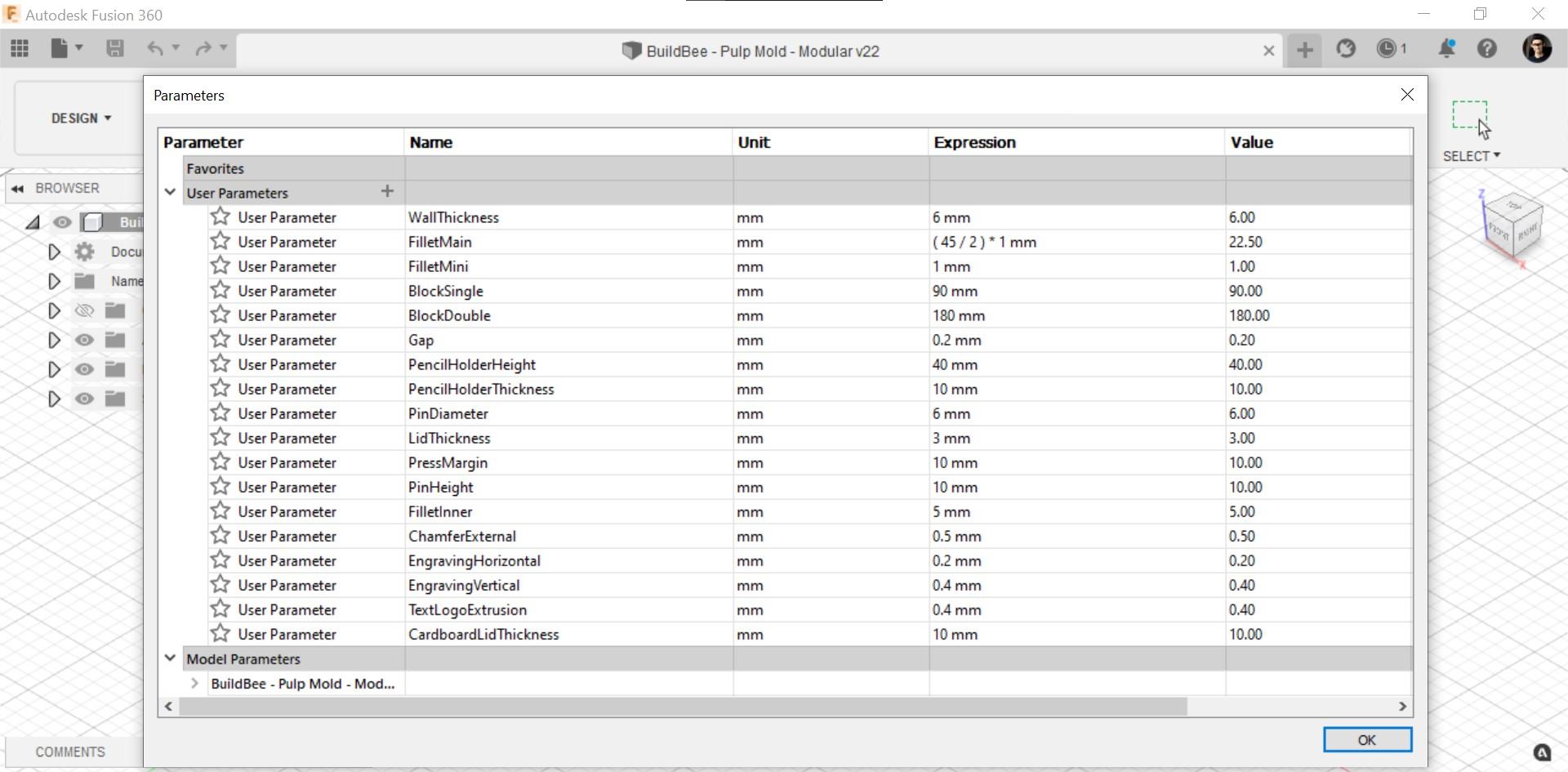Edit the WallThickness expression 6 mm
The width and height of the screenshot is (1568, 772).
click(1076, 217)
